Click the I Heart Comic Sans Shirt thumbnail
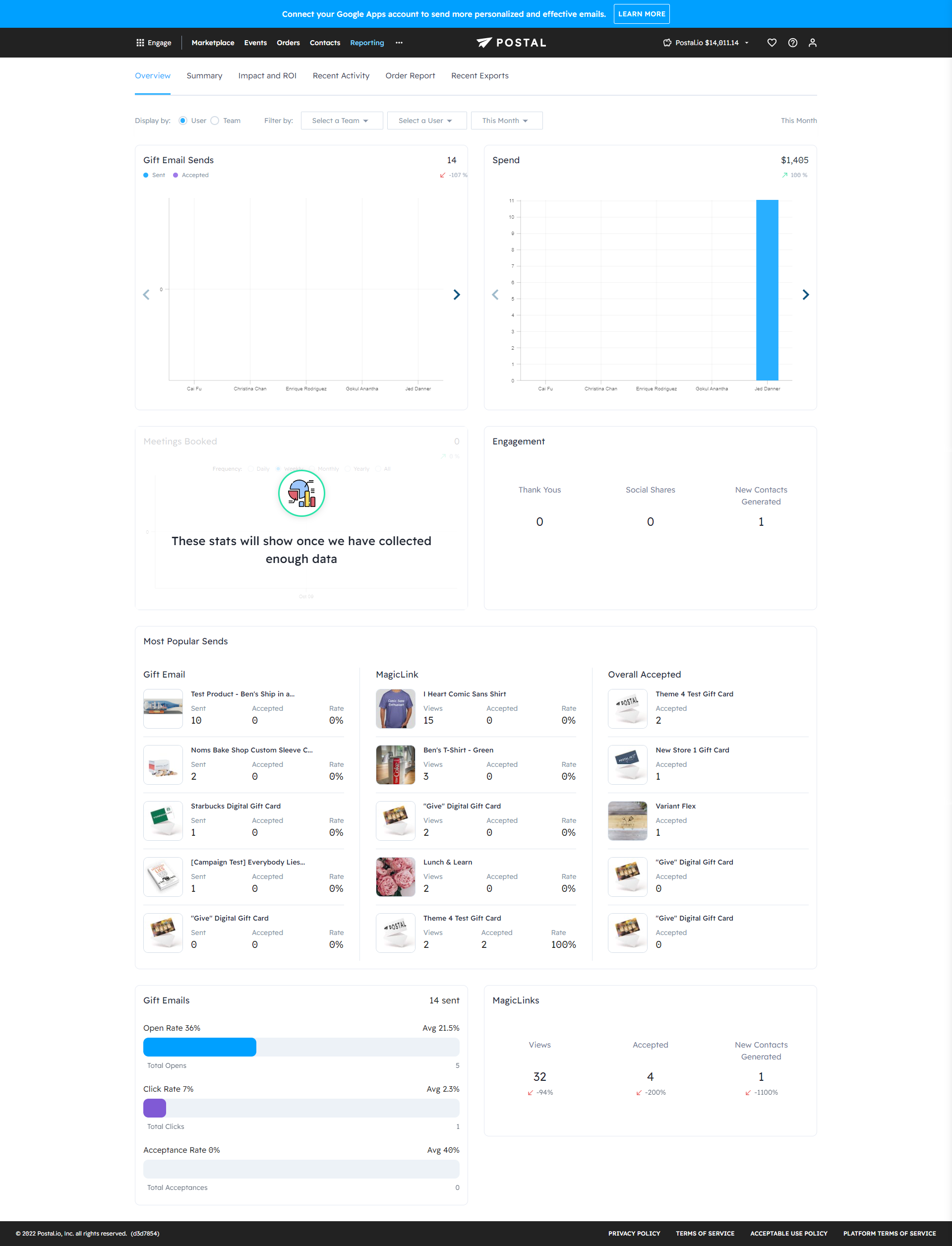Image resolution: width=952 pixels, height=1246 pixels. (395, 708)
